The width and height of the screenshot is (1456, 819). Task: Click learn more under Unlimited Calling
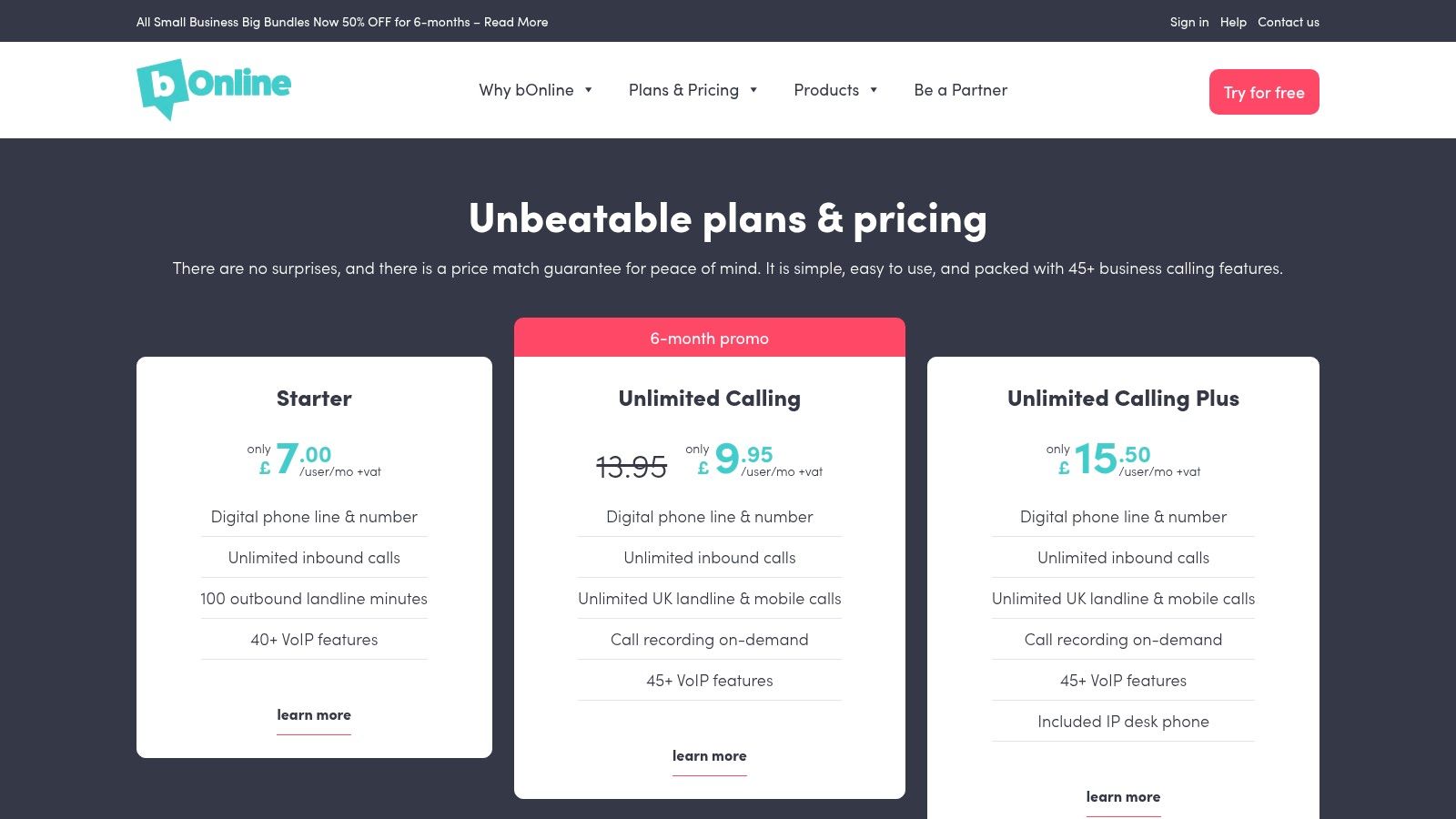709,755
